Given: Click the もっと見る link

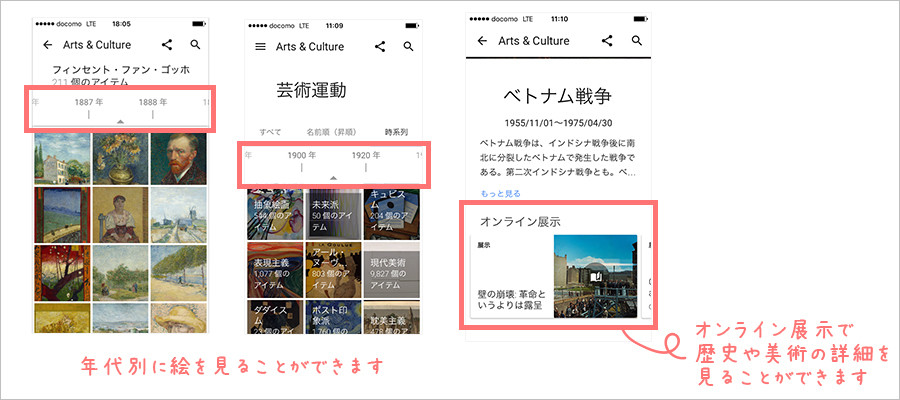Looking at the screenshot, I should click(500, 193).
